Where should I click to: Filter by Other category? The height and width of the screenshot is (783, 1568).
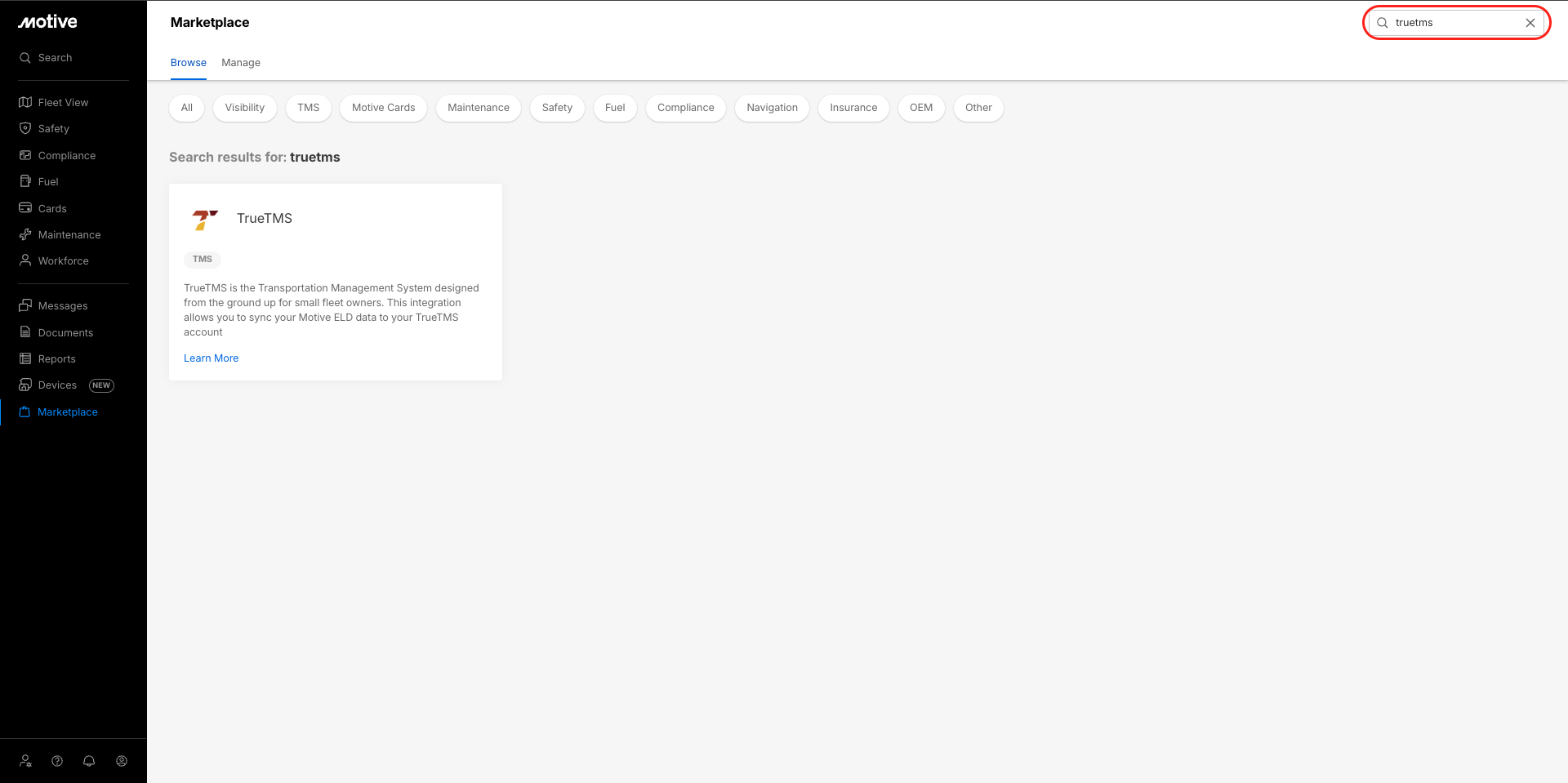pos(979,108)
